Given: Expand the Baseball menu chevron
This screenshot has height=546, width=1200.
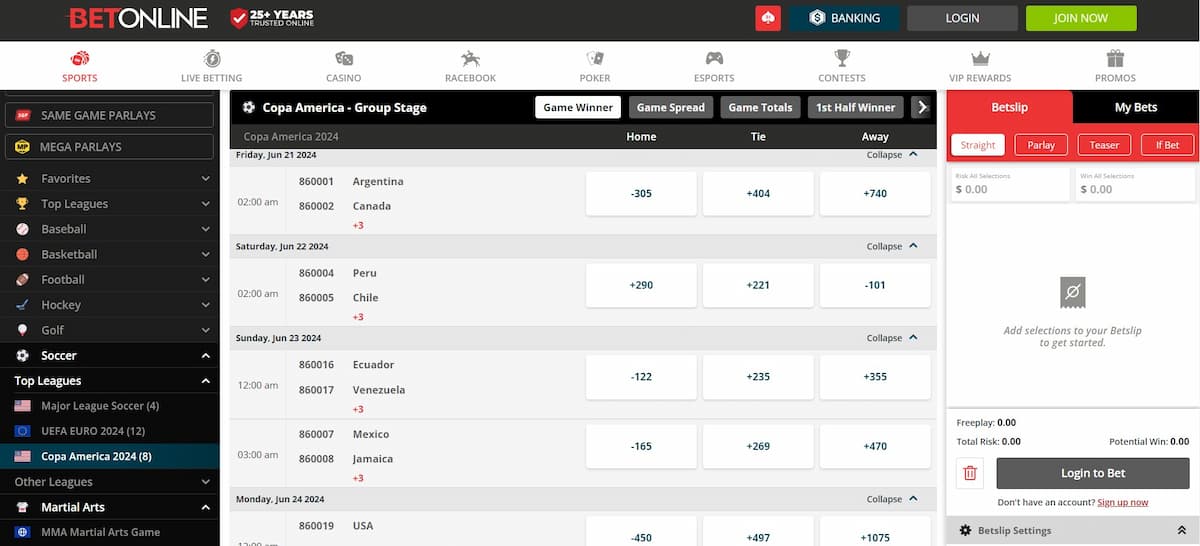Looking at the screenshot, I should coord(205,229).
